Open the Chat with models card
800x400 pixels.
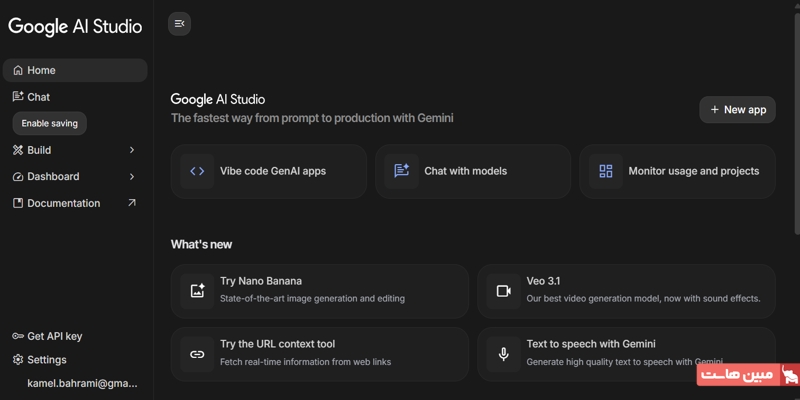click(473, 171)
